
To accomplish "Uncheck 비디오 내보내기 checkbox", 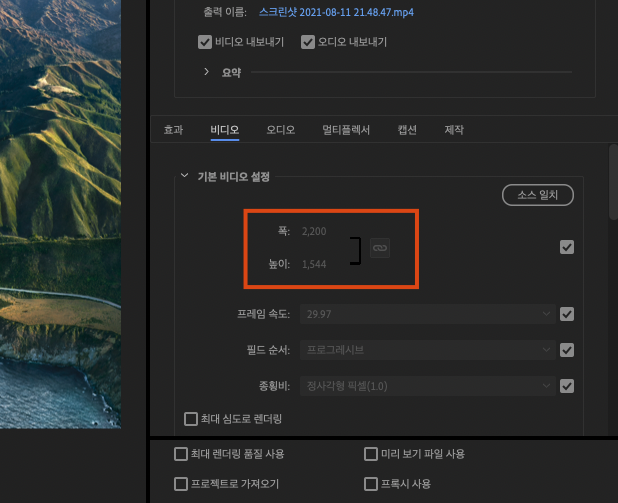I will pyautogui.click(x=205, y=42).
